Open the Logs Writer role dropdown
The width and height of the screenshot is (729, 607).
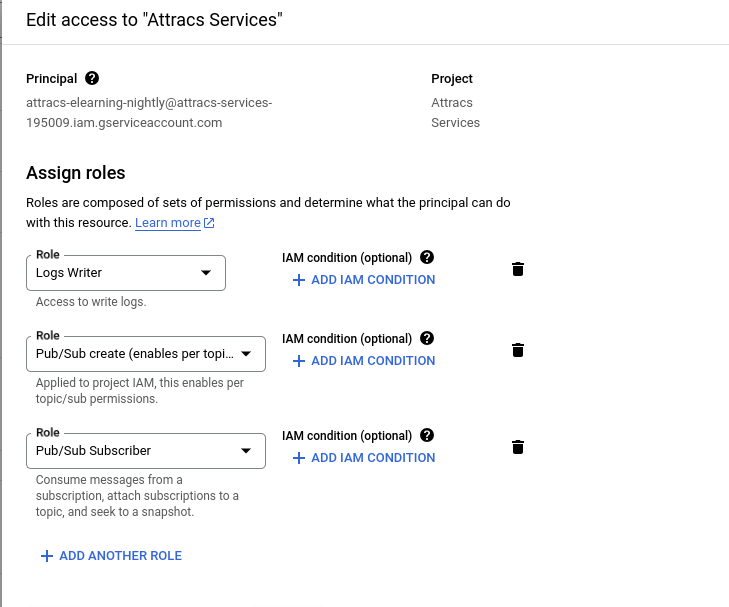(126, 273)
